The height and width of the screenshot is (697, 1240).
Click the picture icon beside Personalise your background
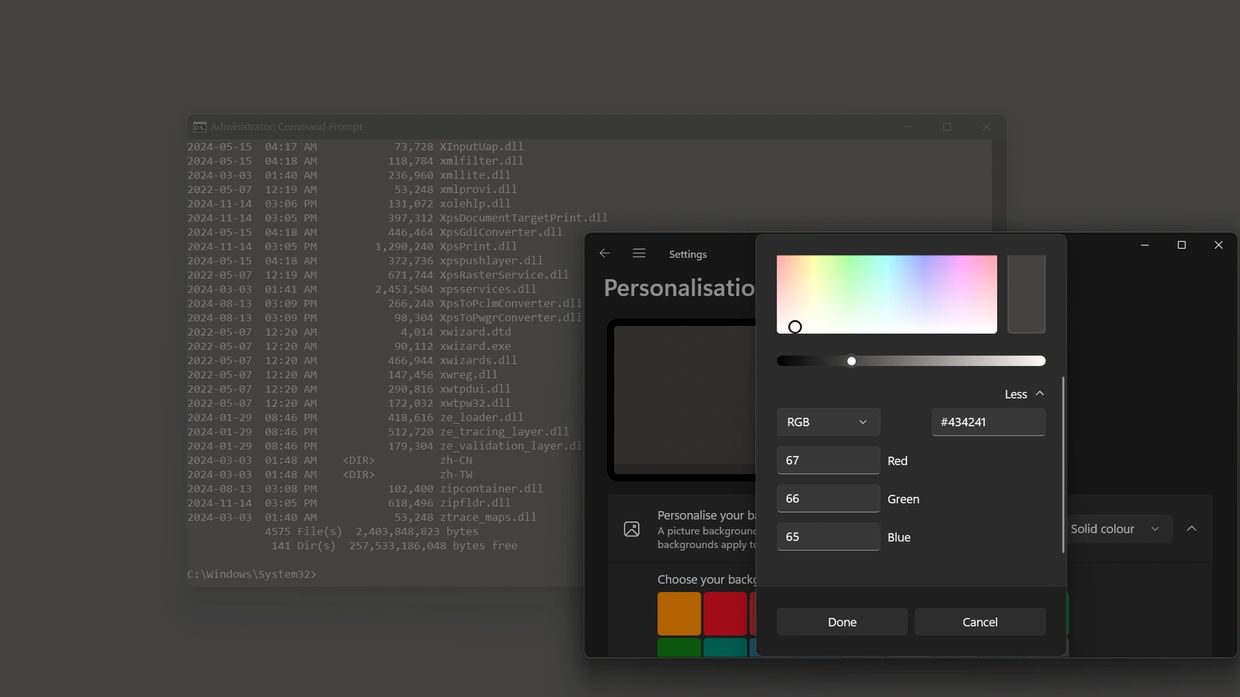632,529
